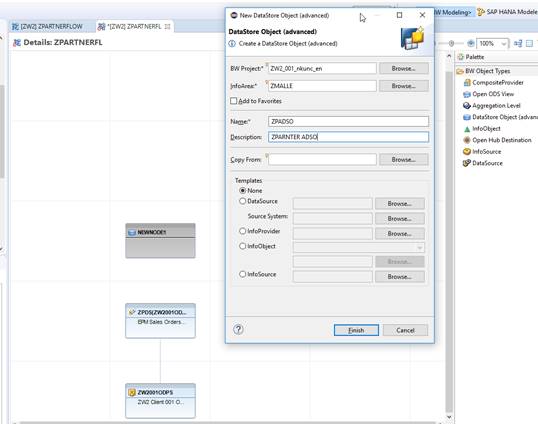The image size is (538, 424).
Task: Select InfoSource in the Palette
Action: click(x=482, y=152)
